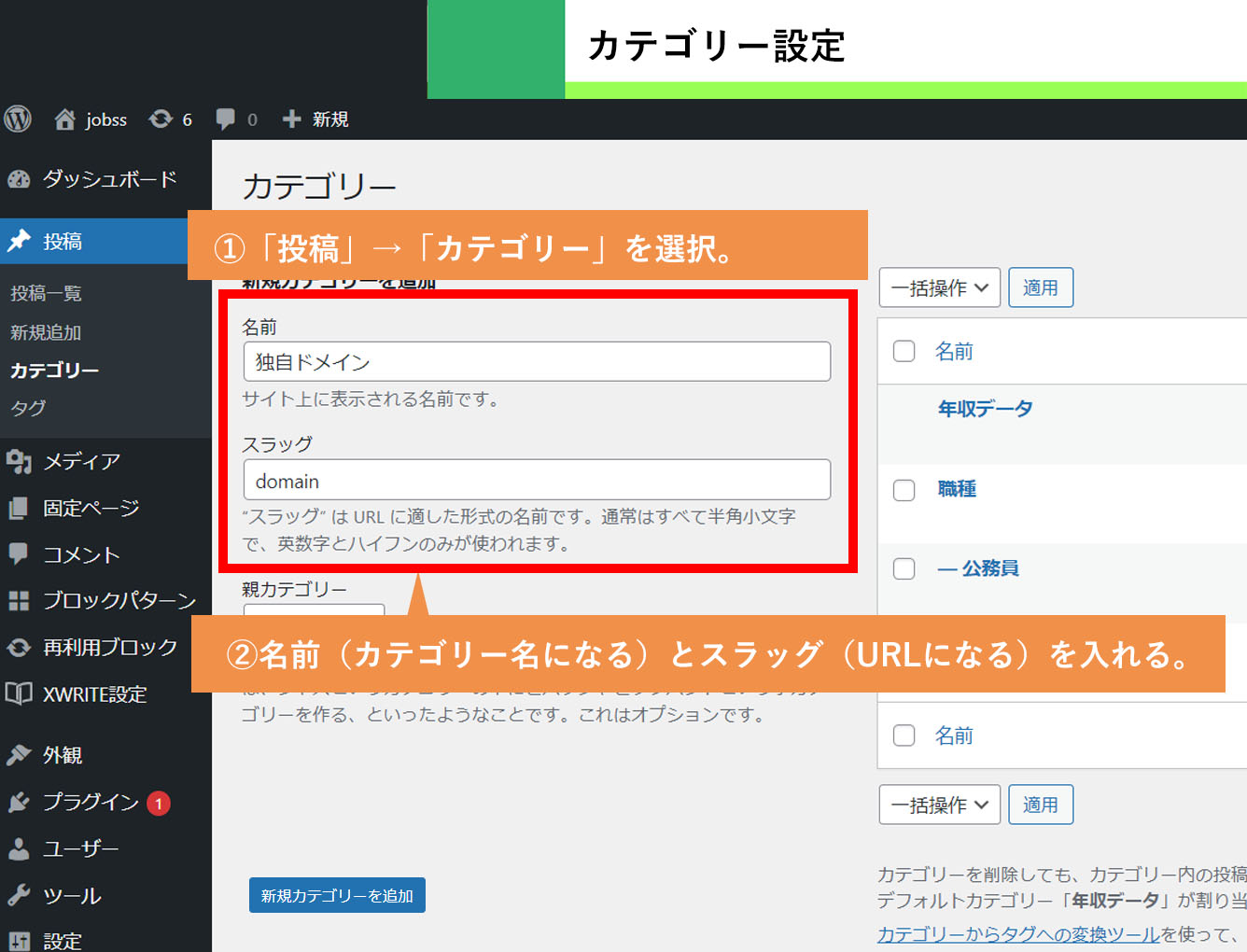Toggle the select-all checkbox in table footer
Image resolution: width=1247 pixels, height=952 pixels.
[904, 735]
